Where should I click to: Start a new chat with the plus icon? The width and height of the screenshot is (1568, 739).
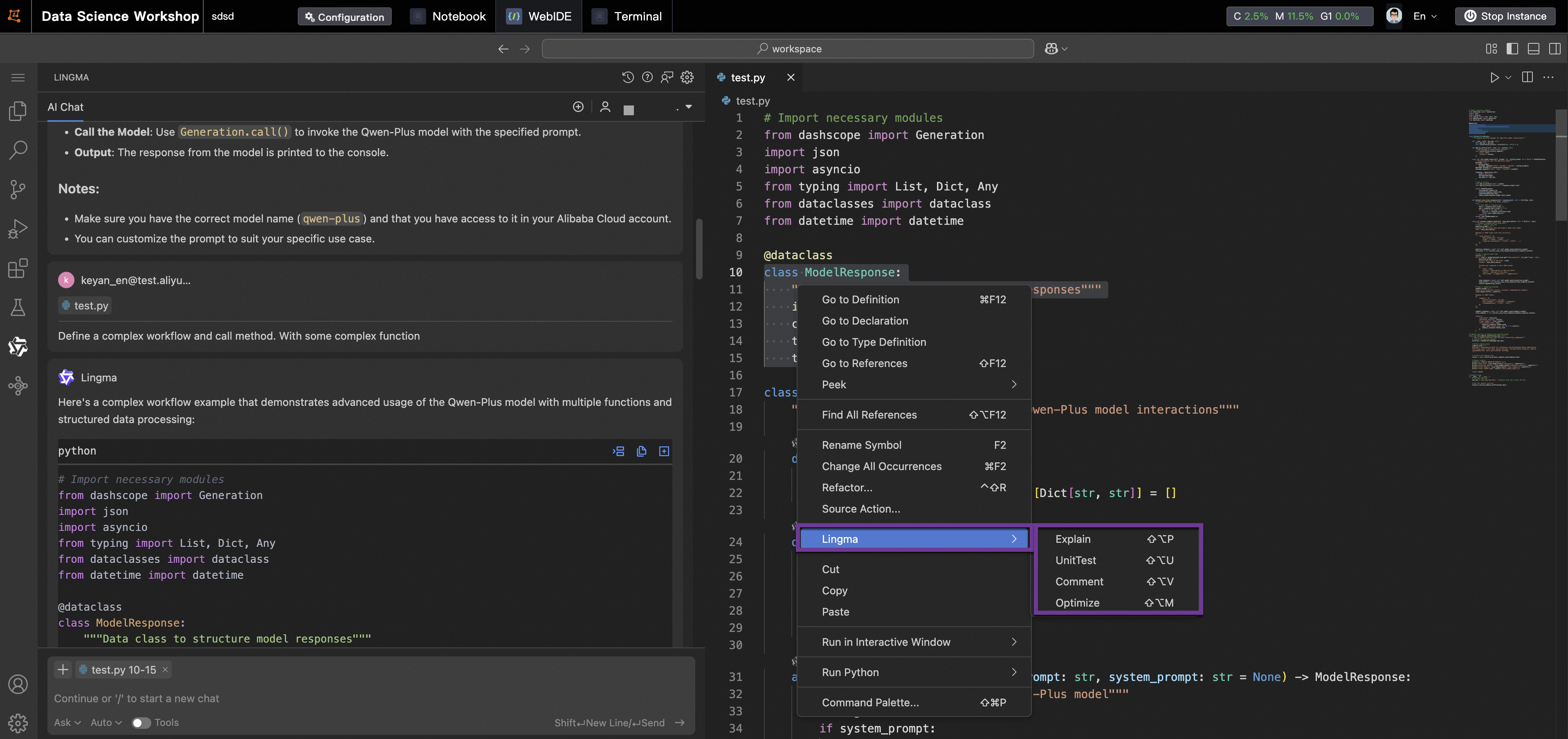[577, 106]
